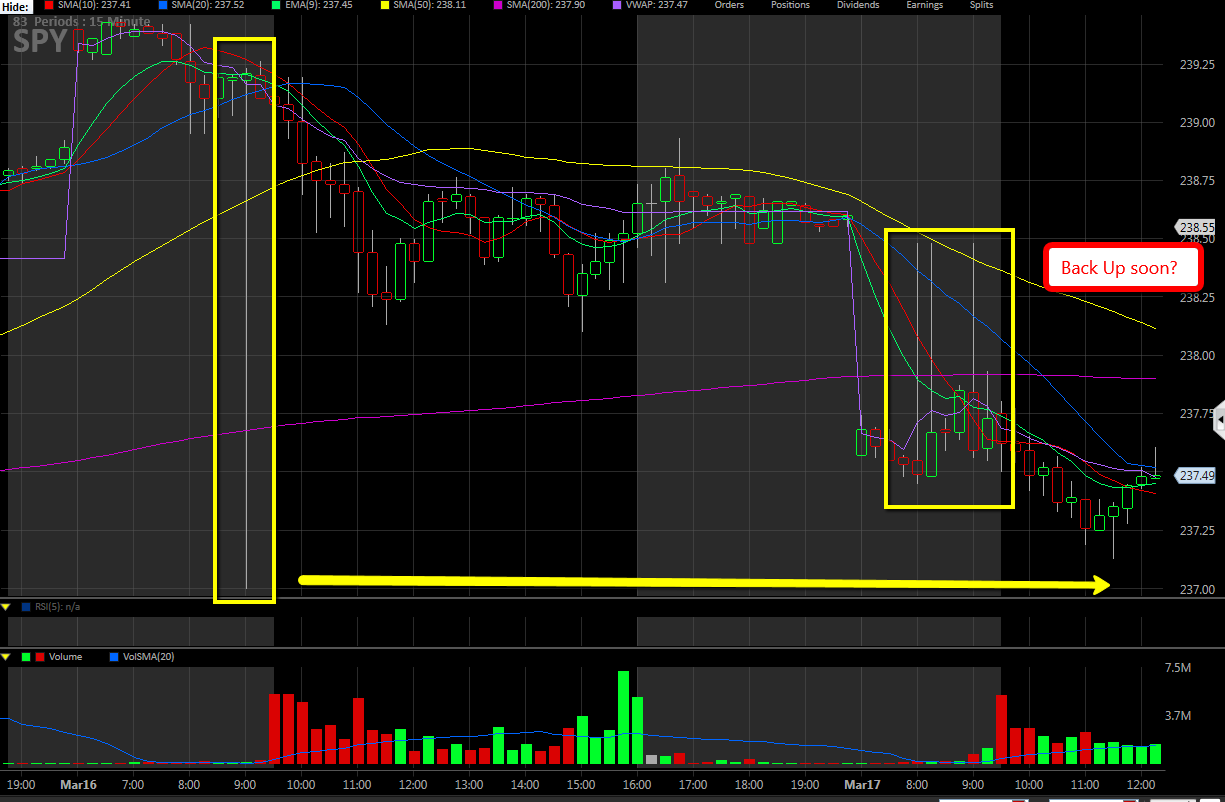Click the red SMA(10) color swatch

point(50,5)
